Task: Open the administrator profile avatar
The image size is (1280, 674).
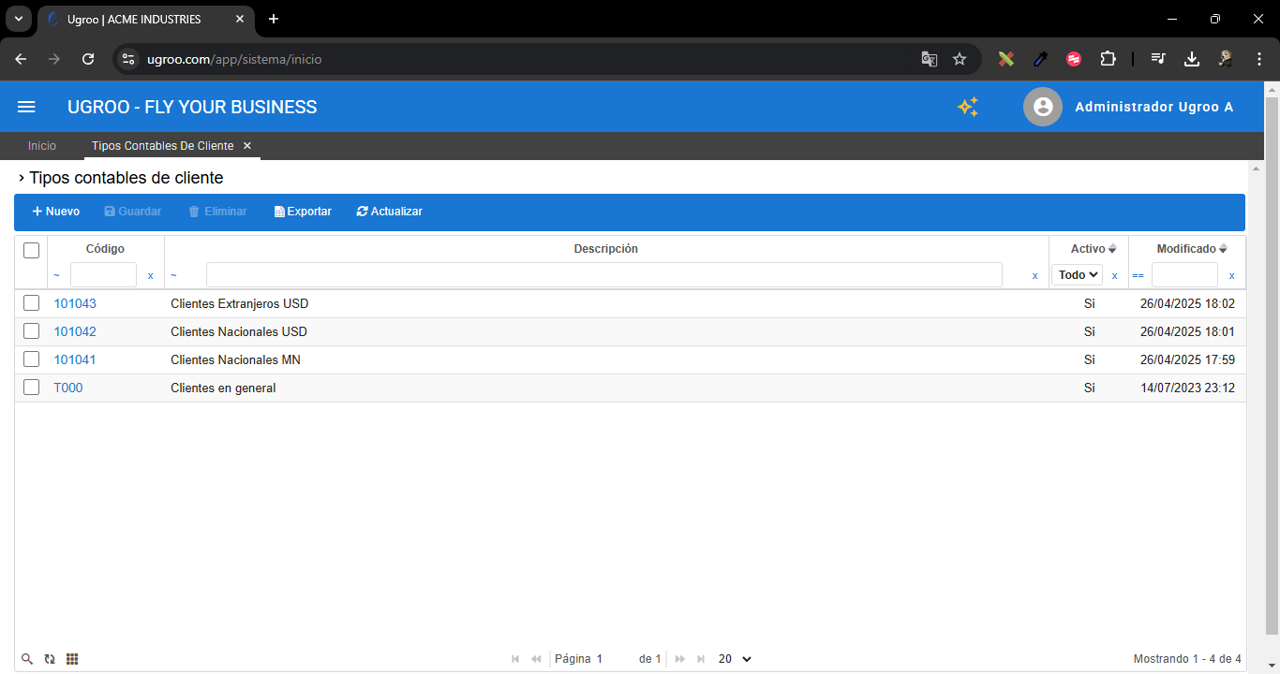Action: pyautogui.click(x=1042, y=107)
